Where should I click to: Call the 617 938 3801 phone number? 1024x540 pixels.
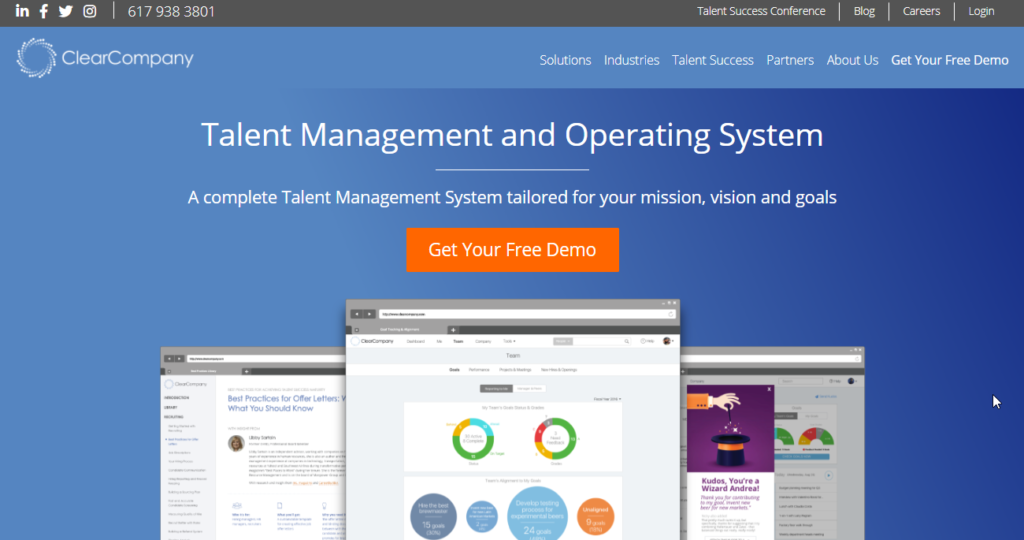point(171,11)
